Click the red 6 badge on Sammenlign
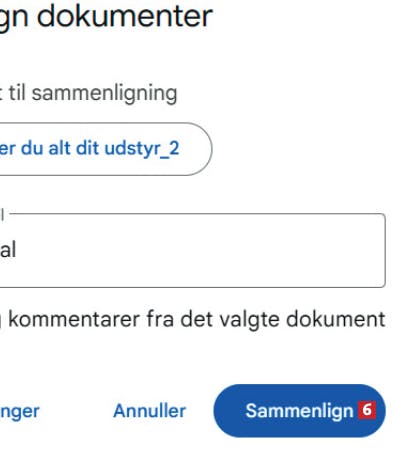395x453 pixels. [367, 410]
